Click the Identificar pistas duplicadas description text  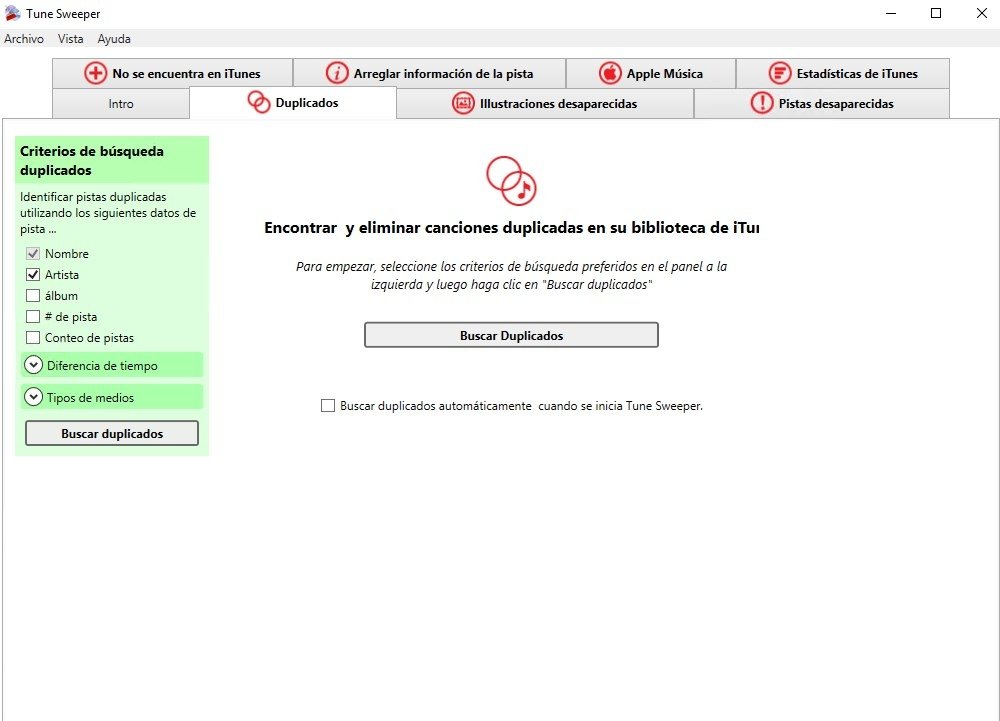click(x=108, y=213)
